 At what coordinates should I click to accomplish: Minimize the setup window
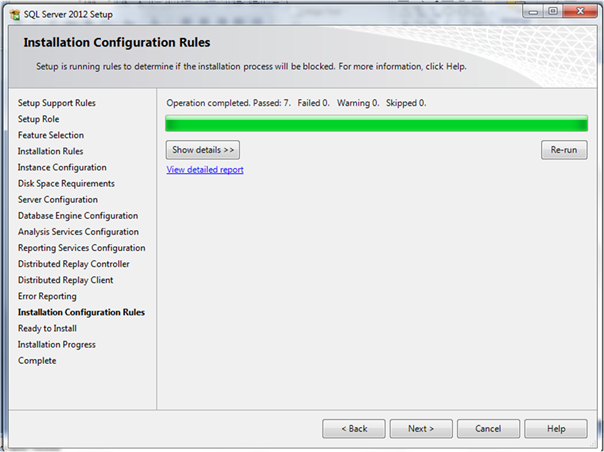click(x=533, y=12)
